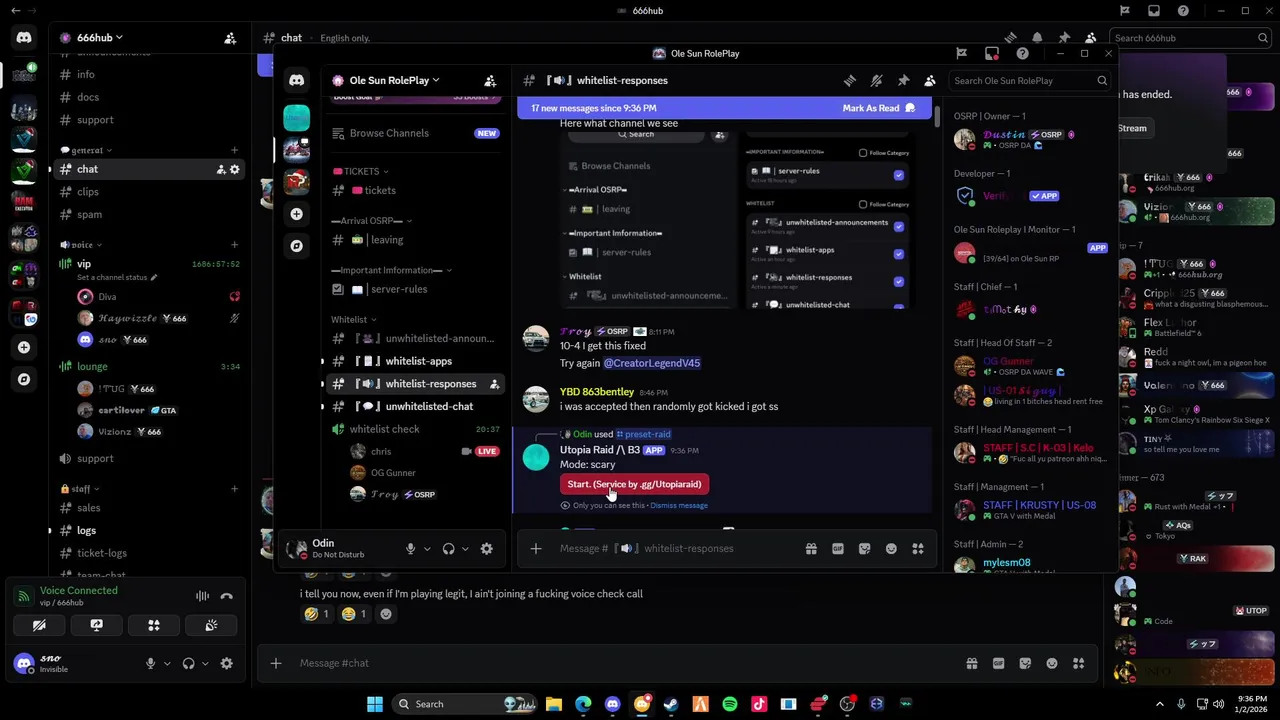Open the leaving channel
The image size is (1280, 720).
click(x=414, y=240)
